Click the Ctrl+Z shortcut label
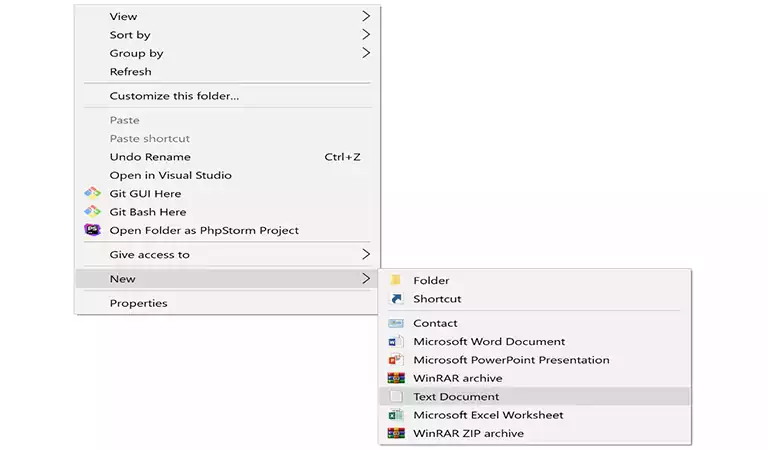Viewport: 768px width, 450px height. pyautogui.click(x=342, y=157)
